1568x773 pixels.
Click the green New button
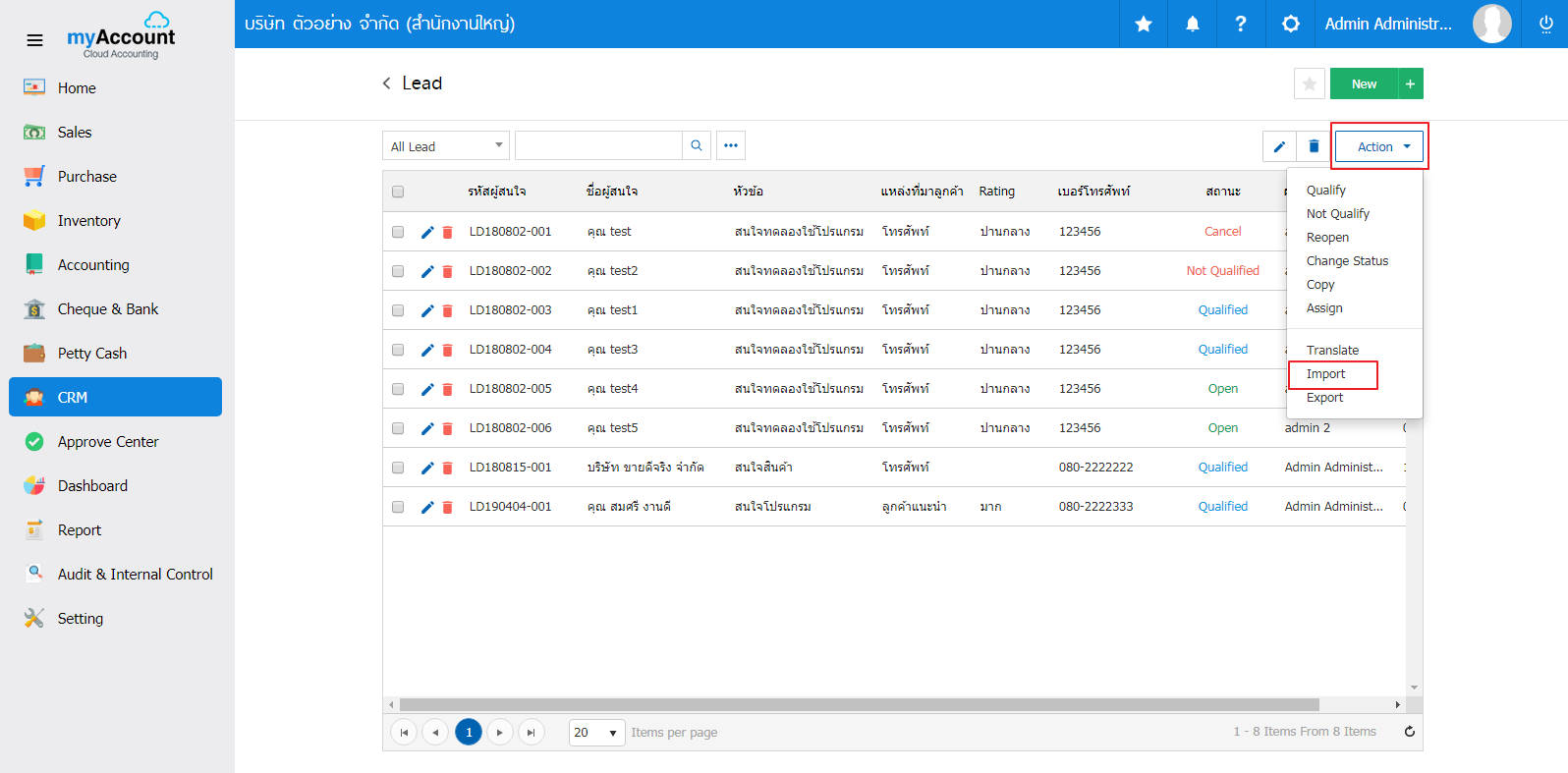(1364, 84)
